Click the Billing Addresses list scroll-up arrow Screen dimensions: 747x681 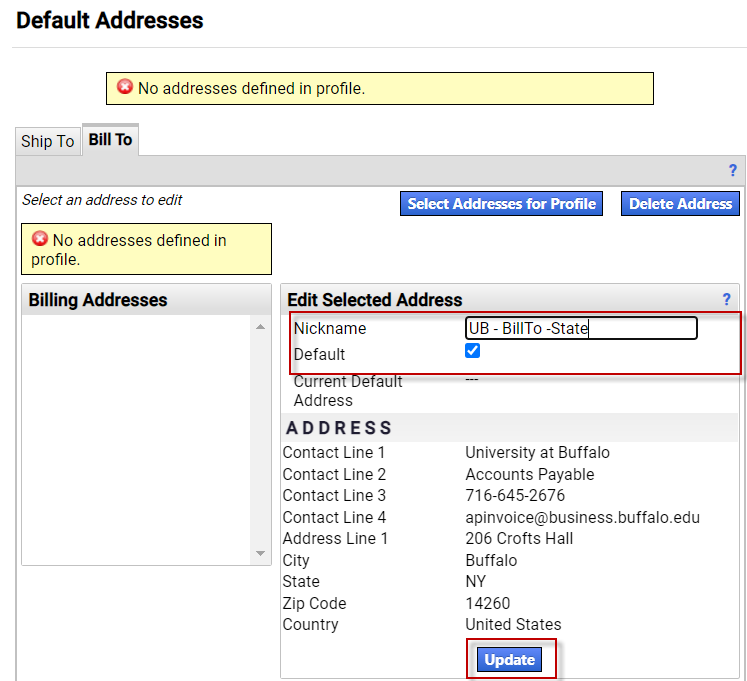pyautogui.click(x=261, y=327)
